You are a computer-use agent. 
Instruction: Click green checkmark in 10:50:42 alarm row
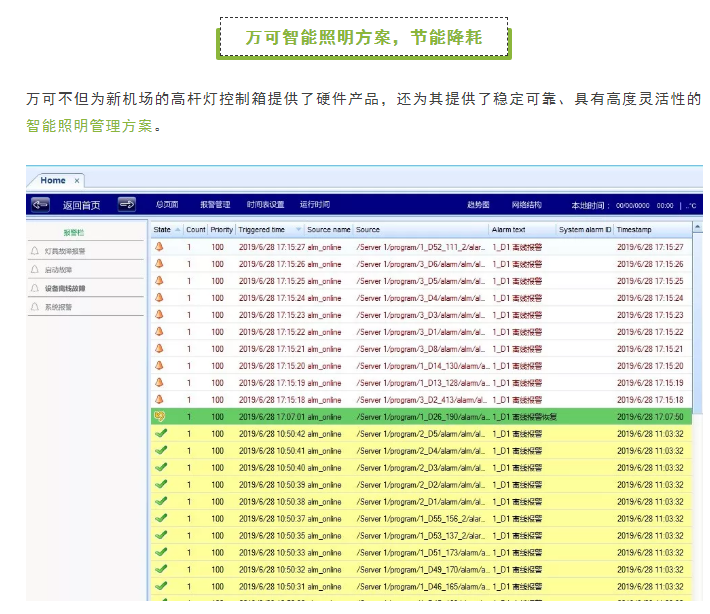tap(160, 434)
